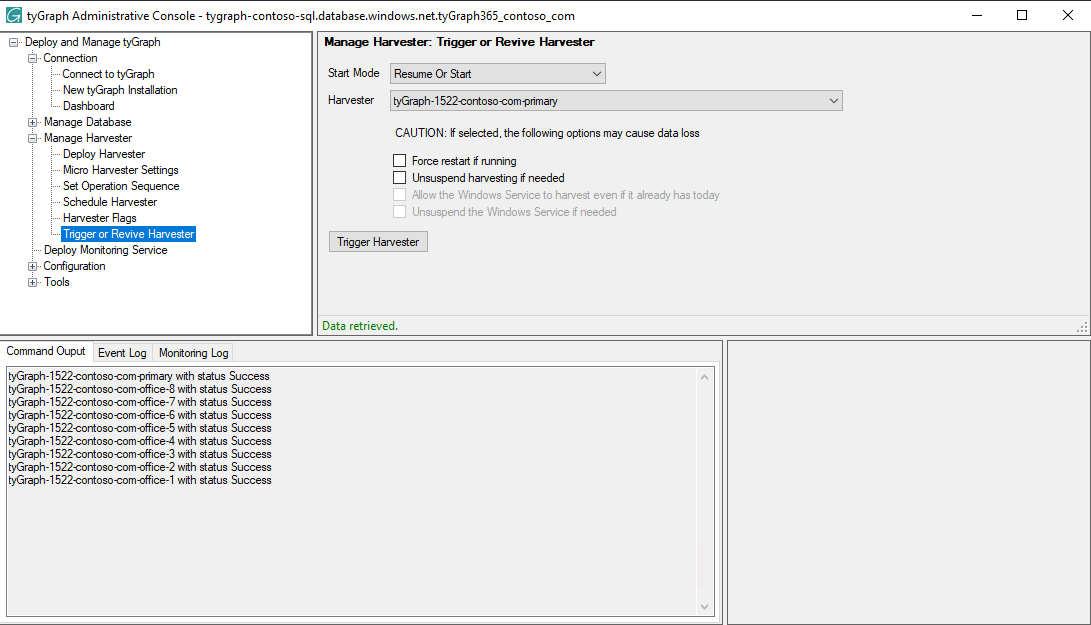This screenshot has height=625, width=1091.
Task: Select Trigger or Revive Harvester item
Action: click(129, 234)
